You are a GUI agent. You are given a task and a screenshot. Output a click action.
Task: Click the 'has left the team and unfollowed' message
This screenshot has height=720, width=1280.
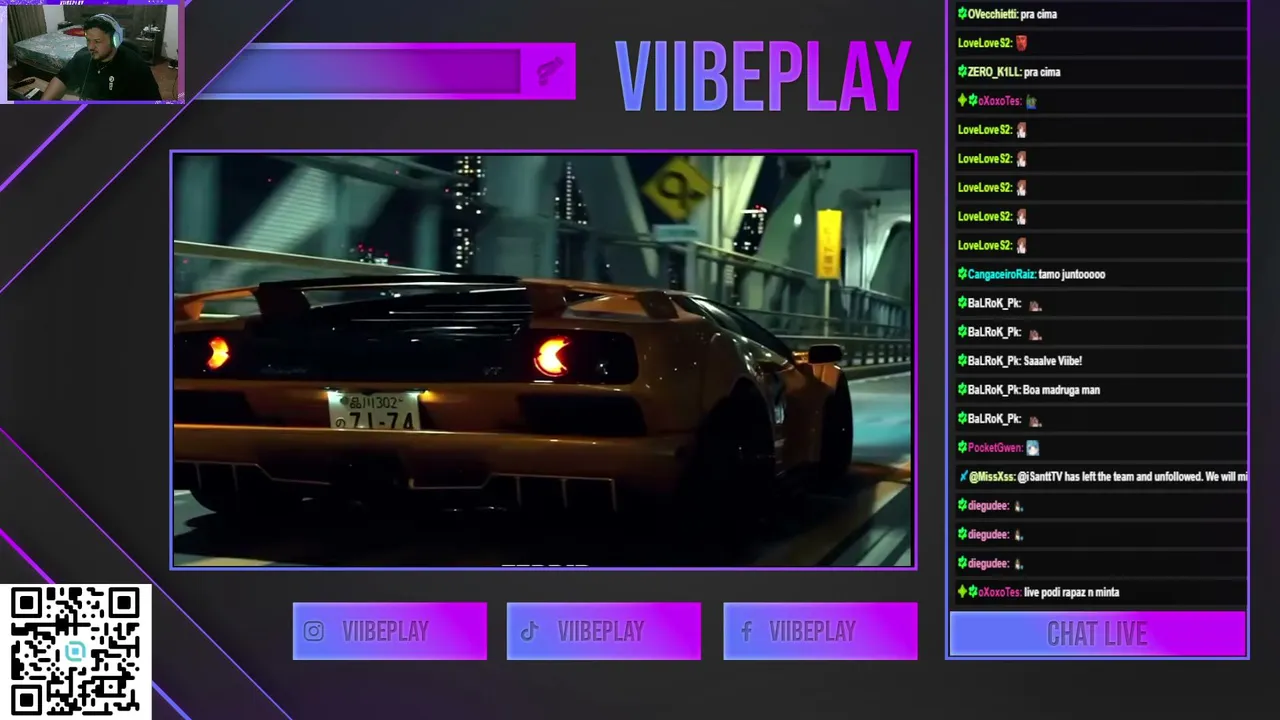pos(1133,477)
